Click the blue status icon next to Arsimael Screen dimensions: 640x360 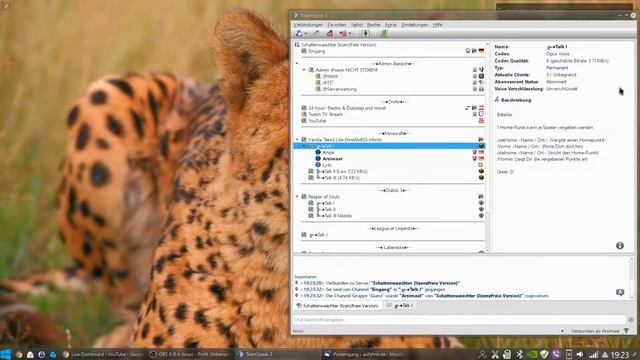[x=318, y=159]
